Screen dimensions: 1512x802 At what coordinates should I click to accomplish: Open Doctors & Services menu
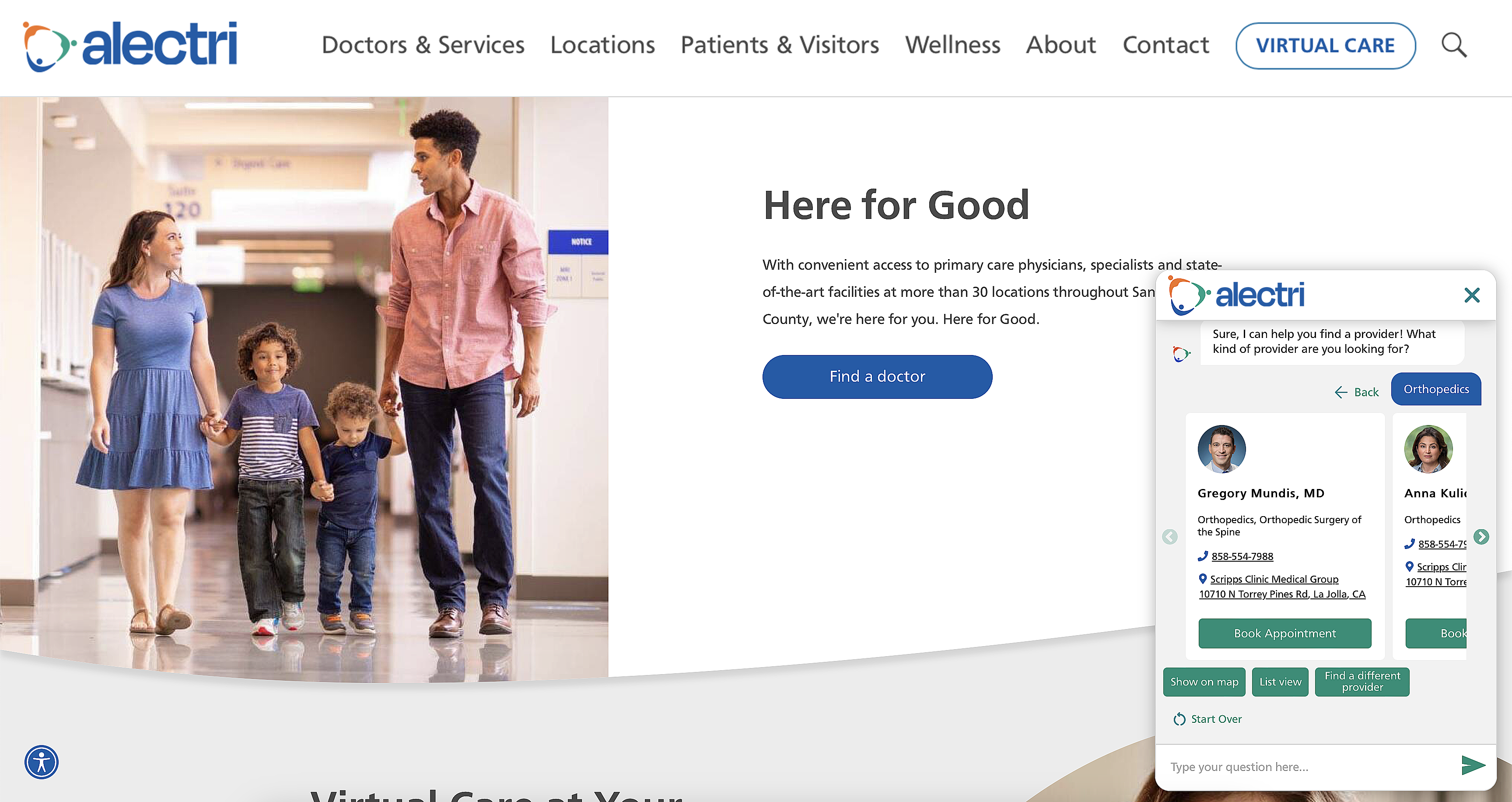(423, 45)
